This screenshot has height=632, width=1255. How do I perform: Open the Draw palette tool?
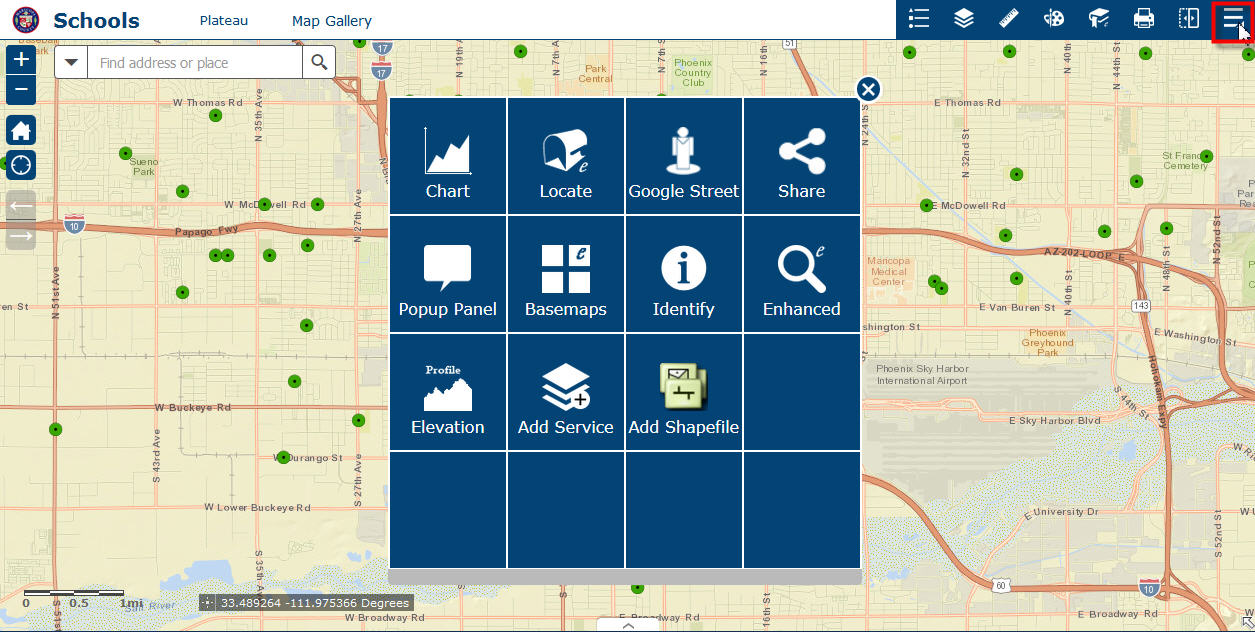1054,19
